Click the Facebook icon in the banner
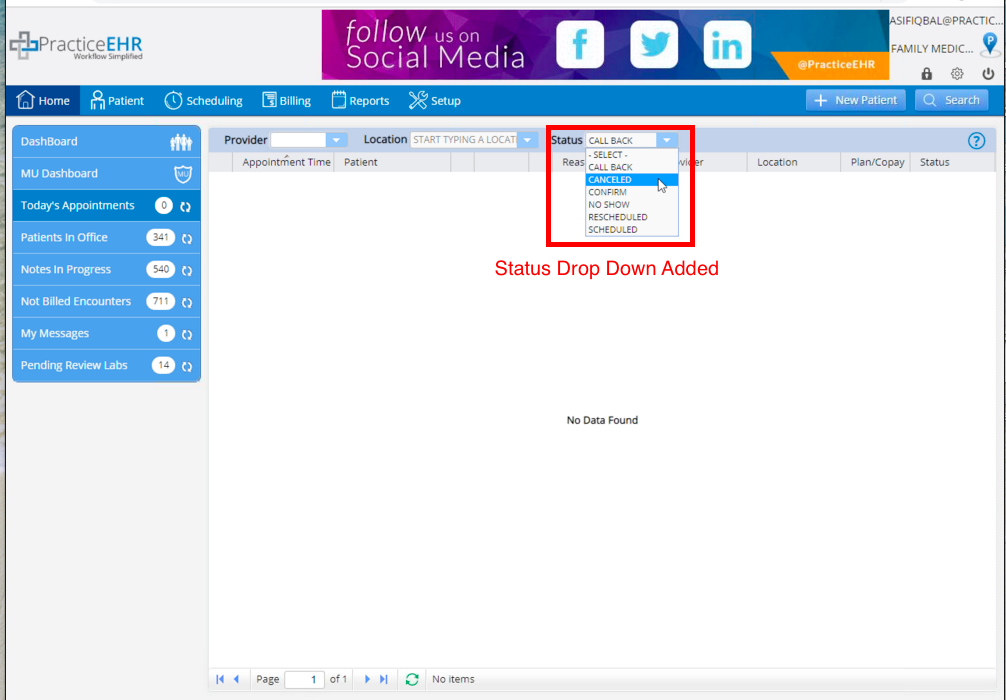Image resolution: width=1006 pixels, height=700 pixels. (x=579, y=44)
